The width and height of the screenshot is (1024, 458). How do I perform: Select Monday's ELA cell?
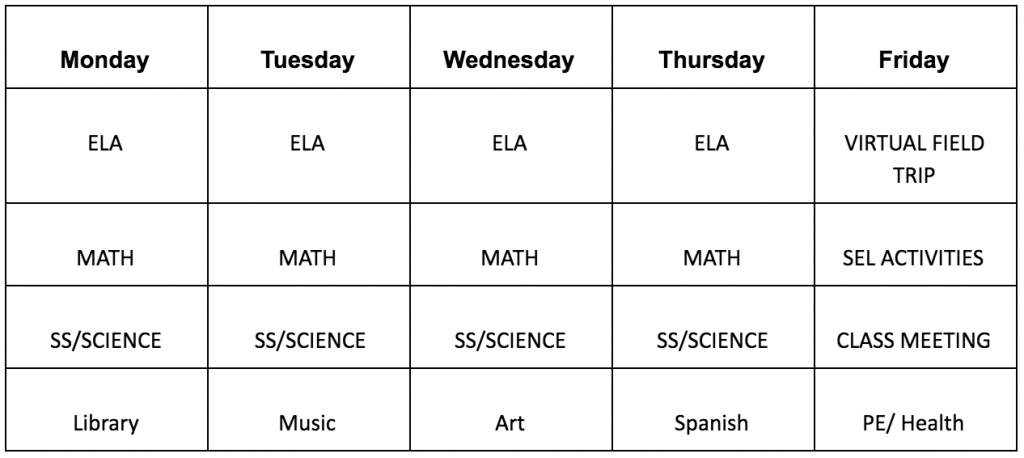click(106, 145)
